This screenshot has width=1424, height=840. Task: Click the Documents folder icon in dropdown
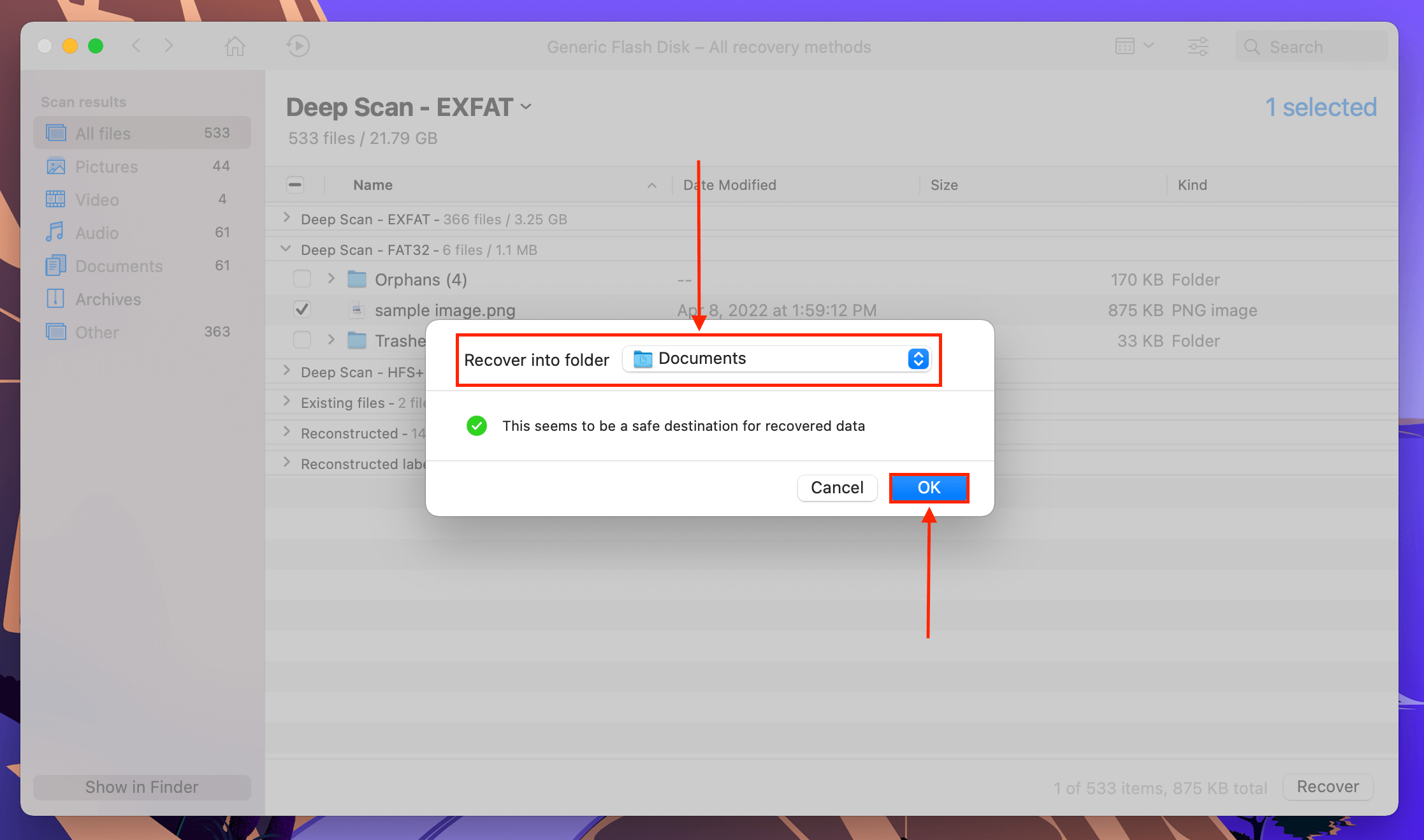coord(643,359)
